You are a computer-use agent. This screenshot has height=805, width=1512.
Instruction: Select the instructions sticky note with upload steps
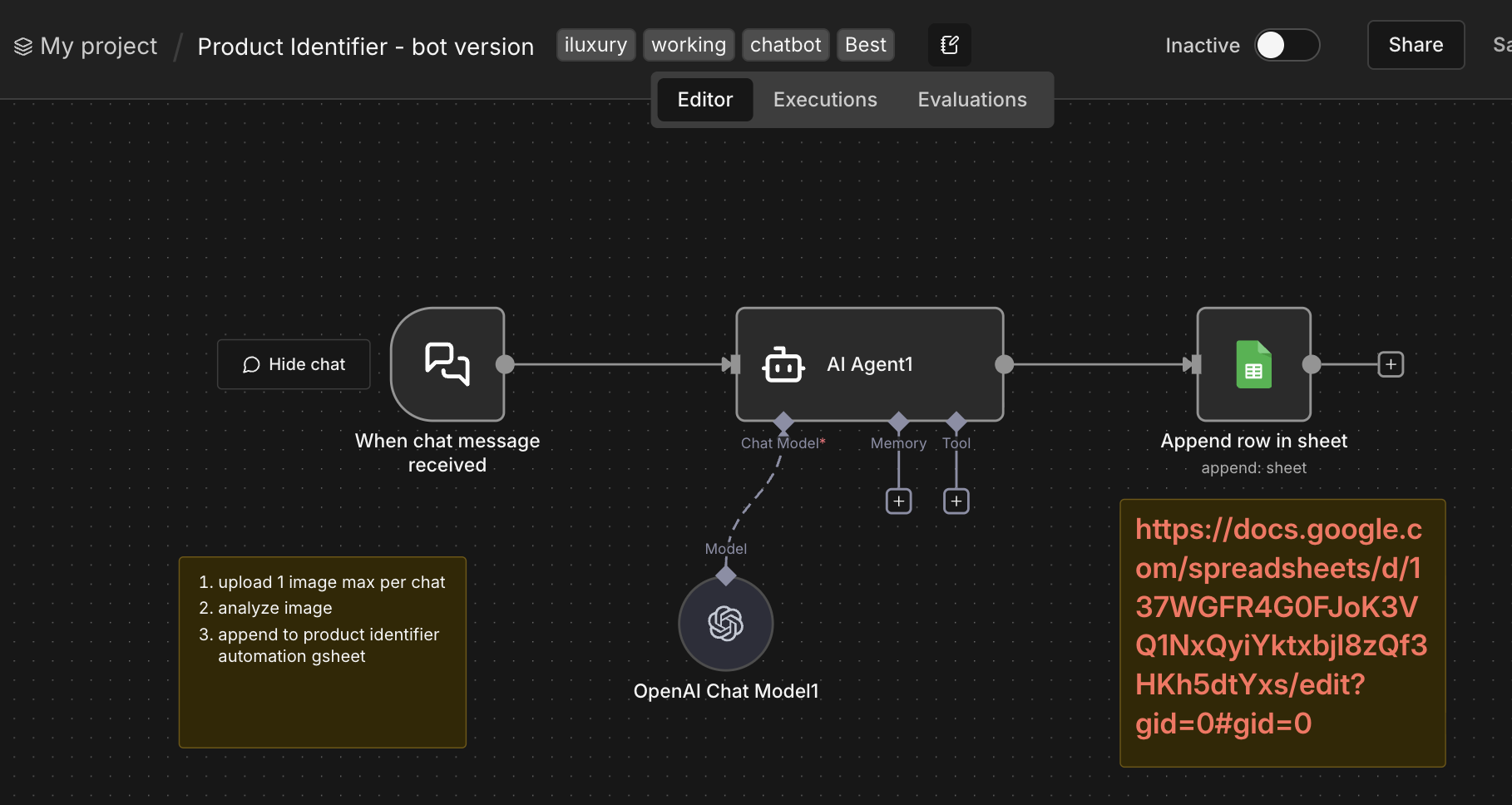pos(323,652)
